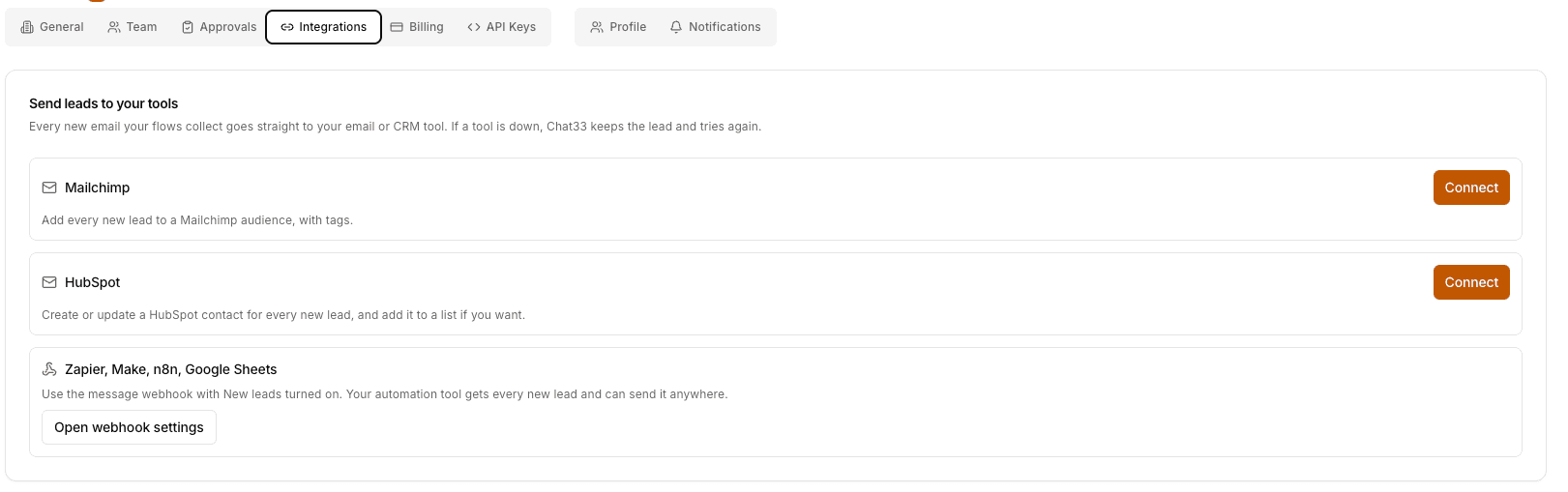Go to the Billing tab
Image resolution: width=1568 pixels, height=492 pixels.
417,27
